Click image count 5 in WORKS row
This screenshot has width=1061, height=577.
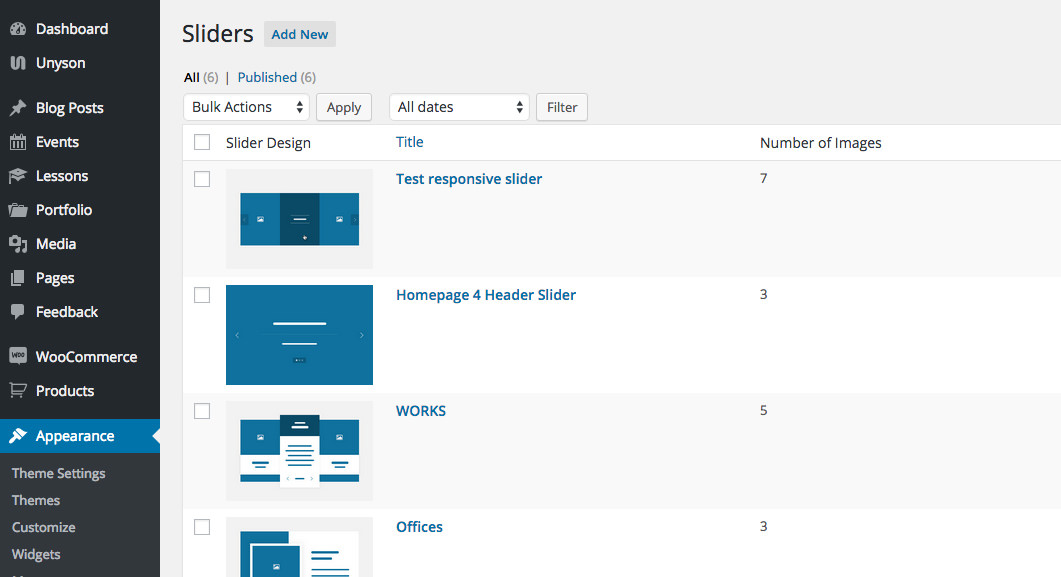763,411
